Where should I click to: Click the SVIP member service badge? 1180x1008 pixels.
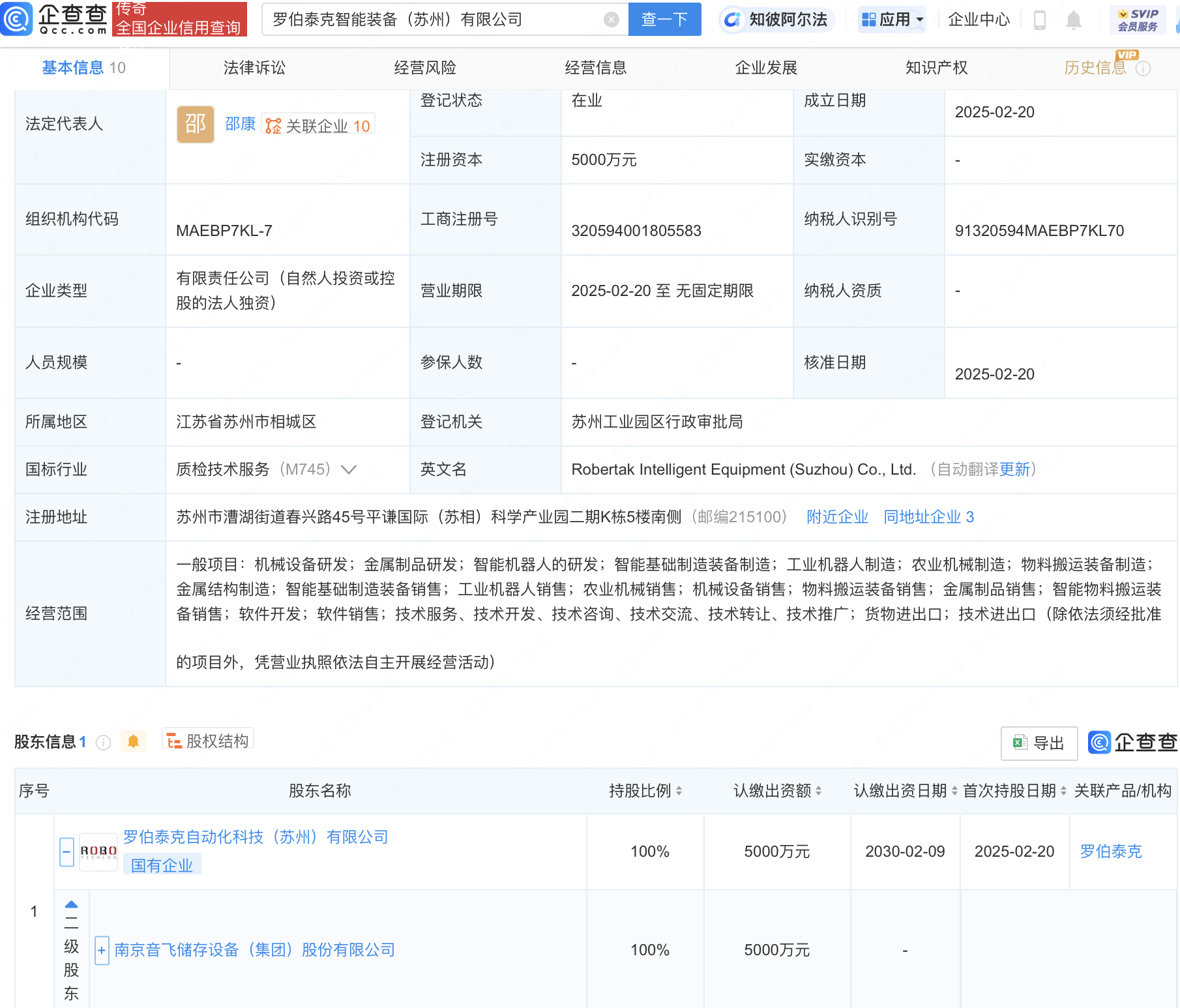point(1138,20)
